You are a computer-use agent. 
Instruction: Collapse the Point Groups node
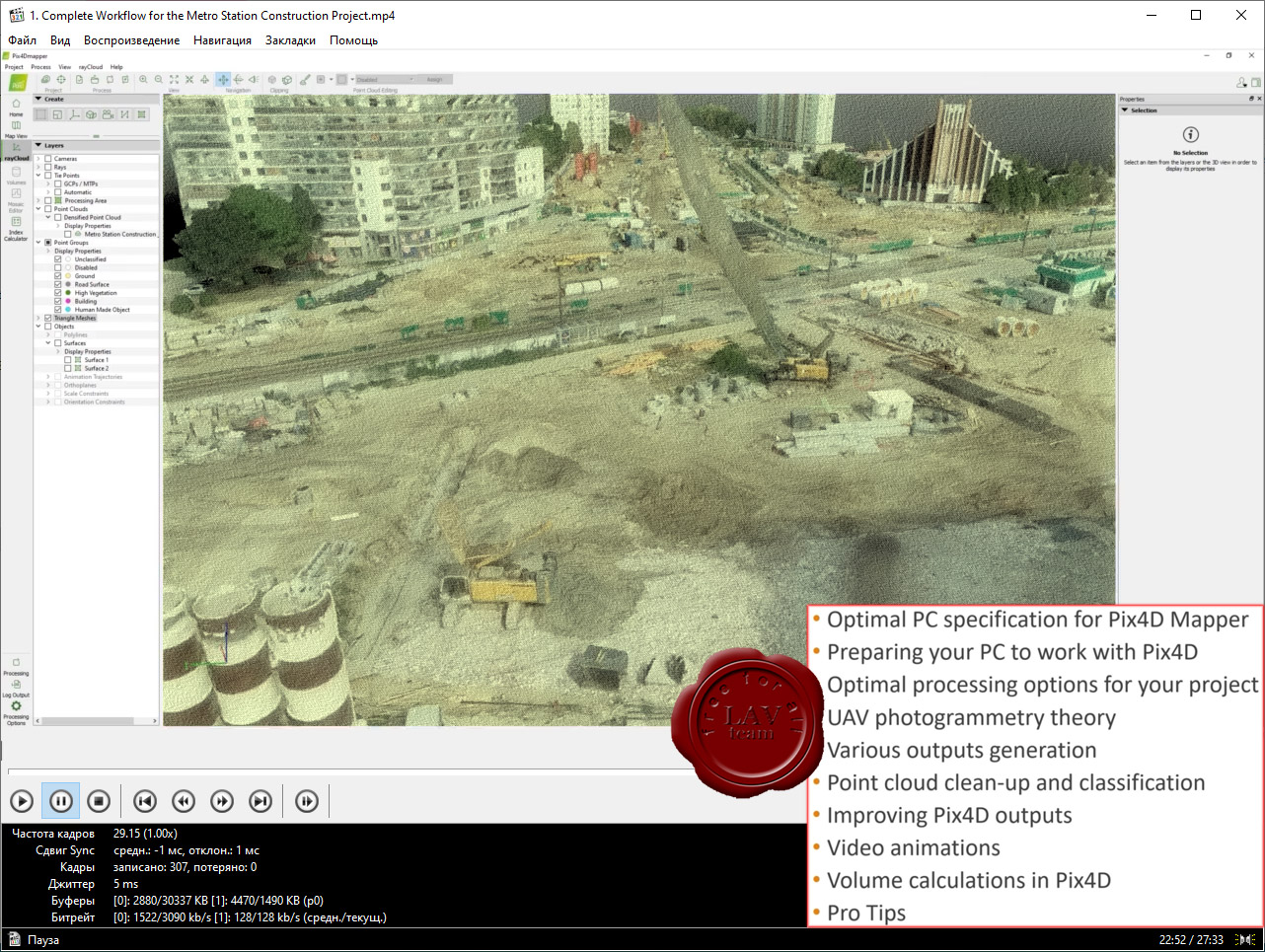[38, 243]
